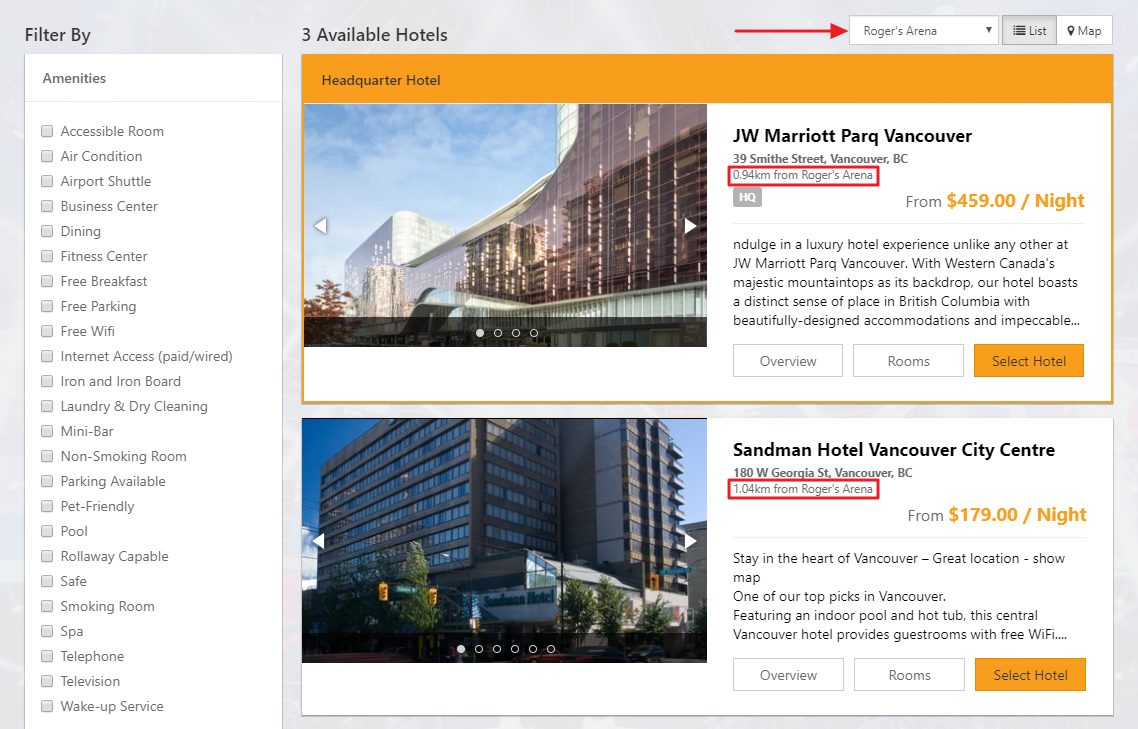1138x729 pixels.
Task: Toggle the Pet-Friendly filter
Action: [x=47, y=506]
